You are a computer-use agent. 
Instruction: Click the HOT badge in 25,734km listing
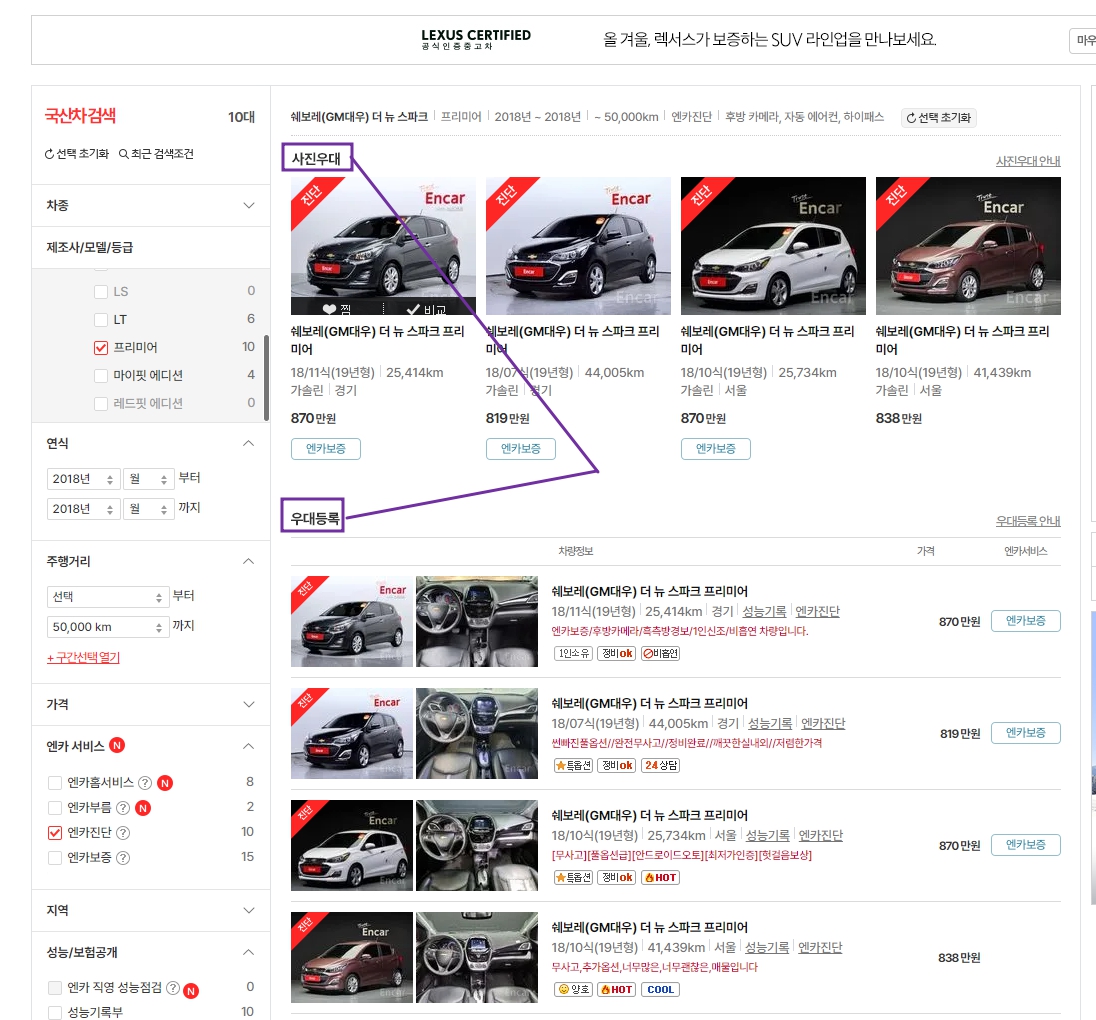661,877
